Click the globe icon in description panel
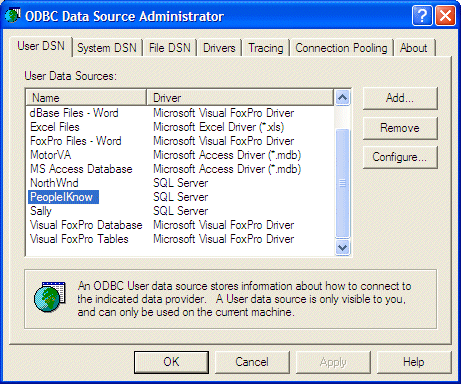Image resolution: width=461 pixels, height=384 pixels. click(50, 297)
